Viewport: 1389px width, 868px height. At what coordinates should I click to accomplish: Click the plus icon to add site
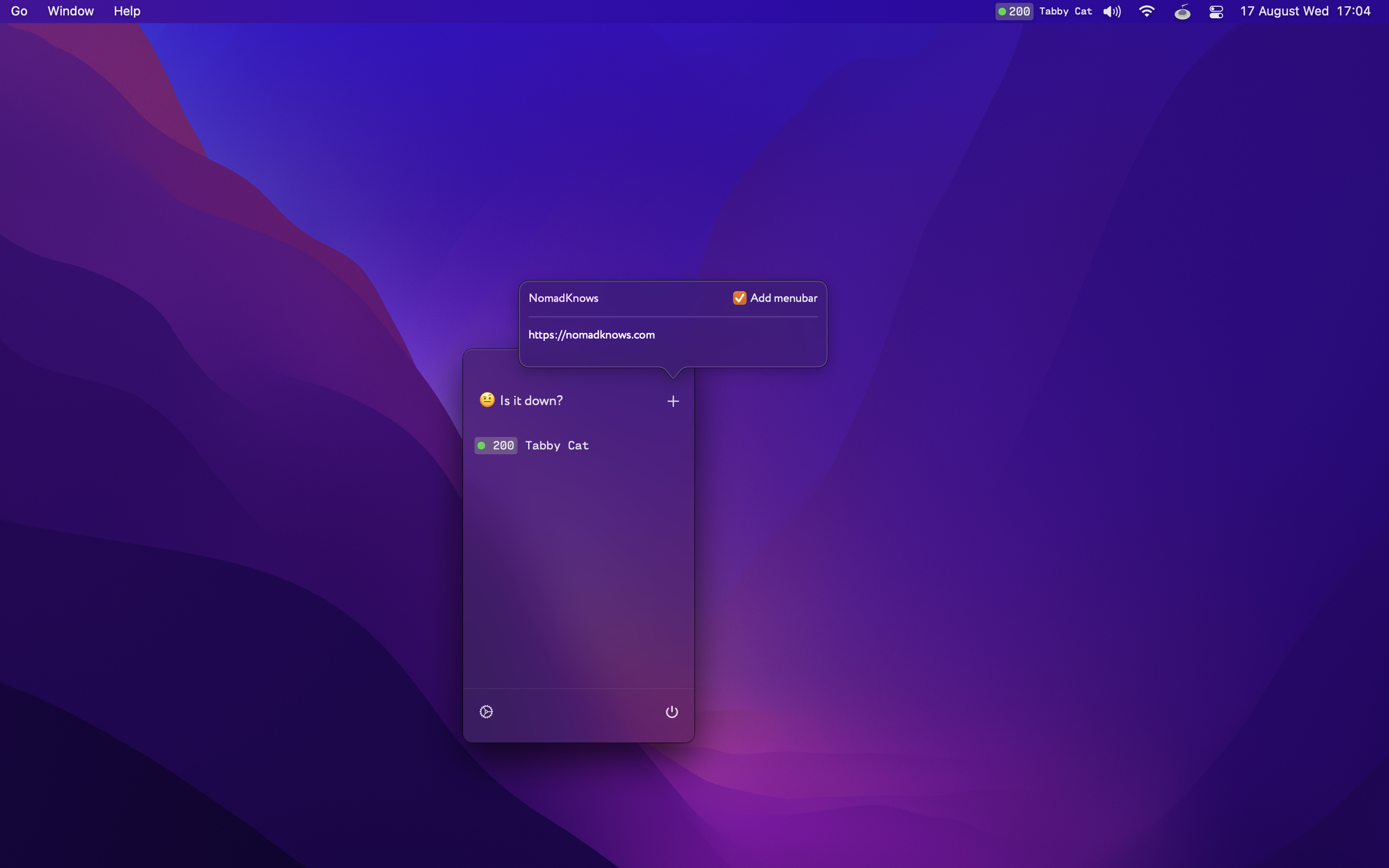coord(673,401)
